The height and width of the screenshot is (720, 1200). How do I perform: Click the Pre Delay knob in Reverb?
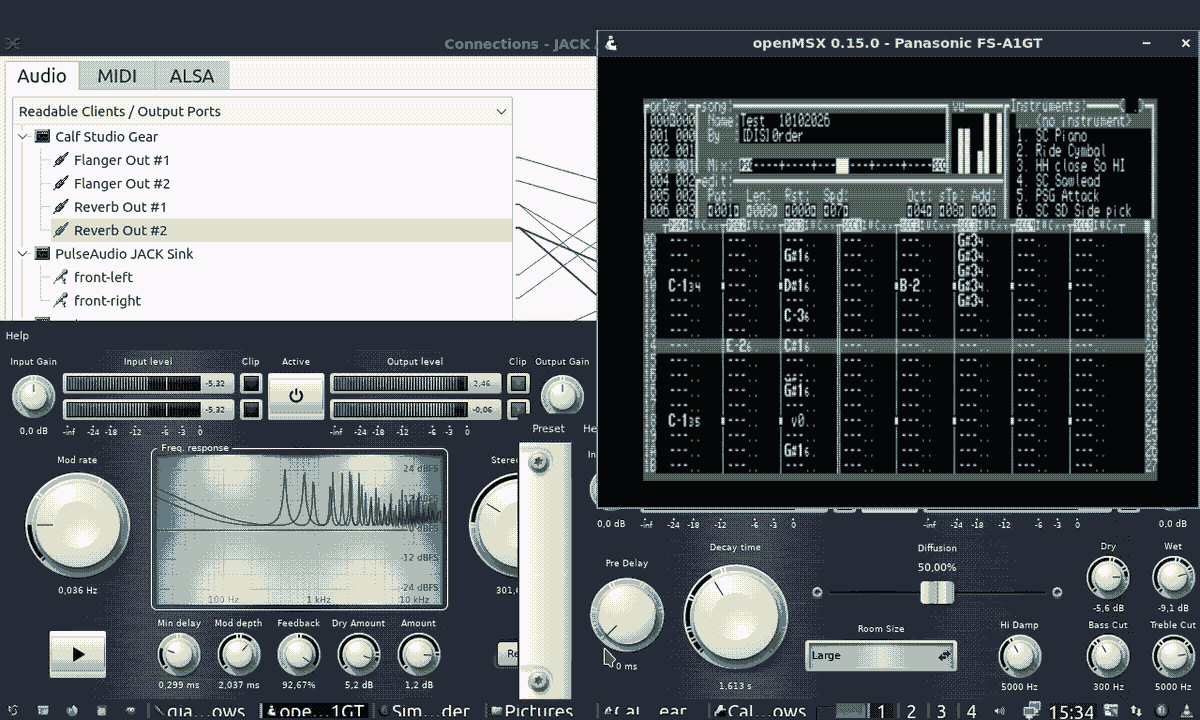tap(627, 614)
